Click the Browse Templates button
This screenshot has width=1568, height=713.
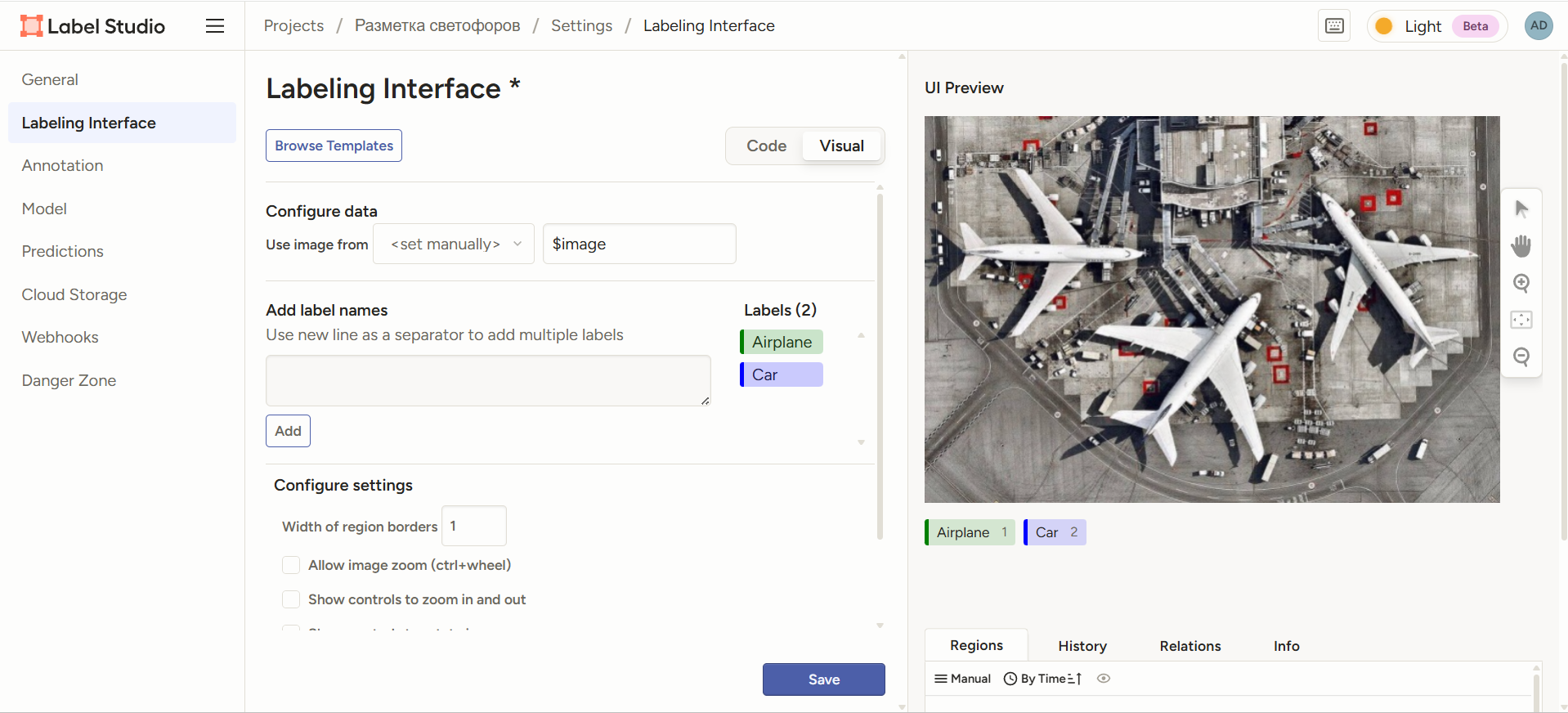pos(334,146)
